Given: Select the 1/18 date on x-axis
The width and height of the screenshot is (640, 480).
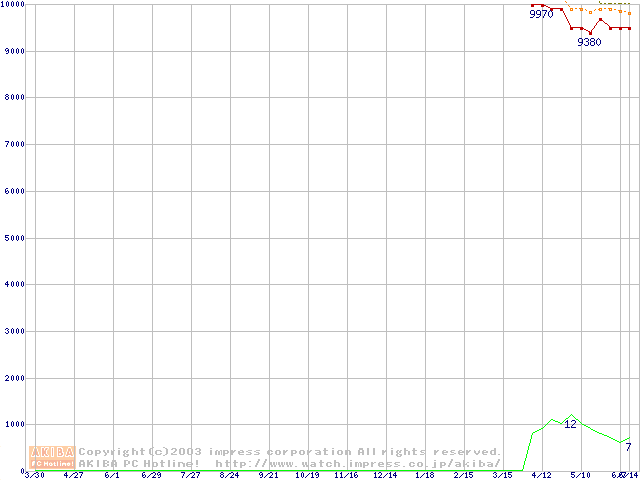Looking at the screenshot, I should (424, 476).
